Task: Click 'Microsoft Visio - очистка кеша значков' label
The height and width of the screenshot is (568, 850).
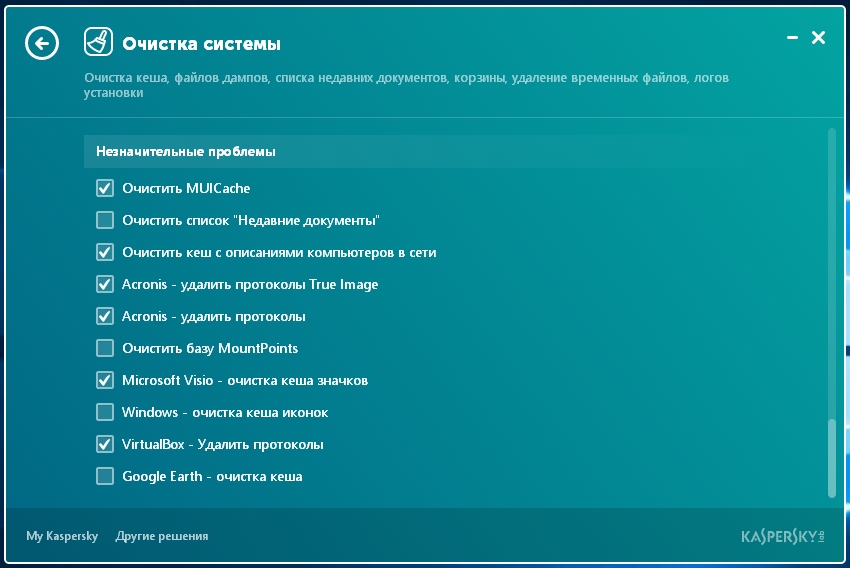Action: point(245,380)
